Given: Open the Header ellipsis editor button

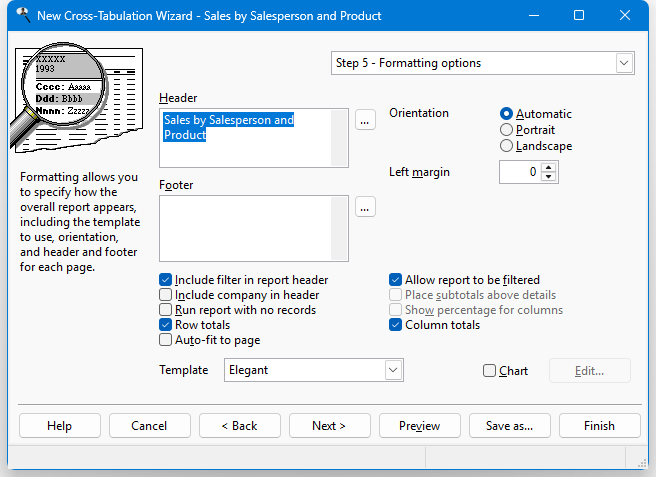Looking at the screenshot, I should pyautogui.click(x=364, y=120).
